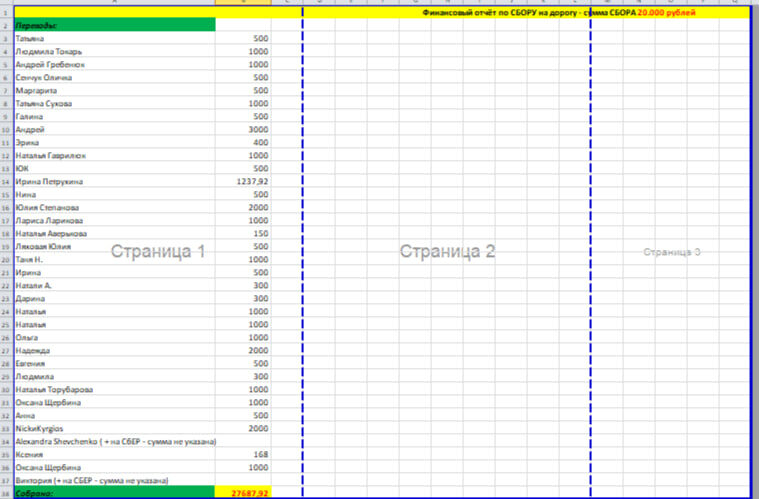759x499 pixels.
Task: Select the cell 'Лариса Ларикова'
Action: pyautogui.click(x=115, y=221)
